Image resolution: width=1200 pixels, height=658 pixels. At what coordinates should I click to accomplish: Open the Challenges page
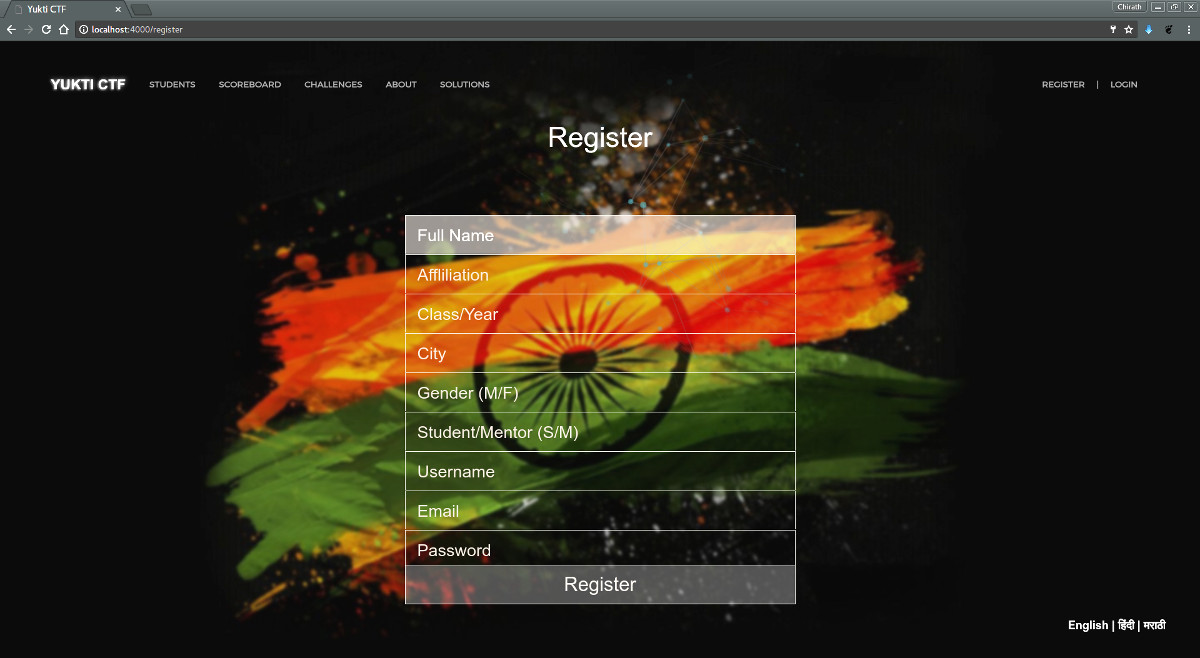click(x=333, y=85)
